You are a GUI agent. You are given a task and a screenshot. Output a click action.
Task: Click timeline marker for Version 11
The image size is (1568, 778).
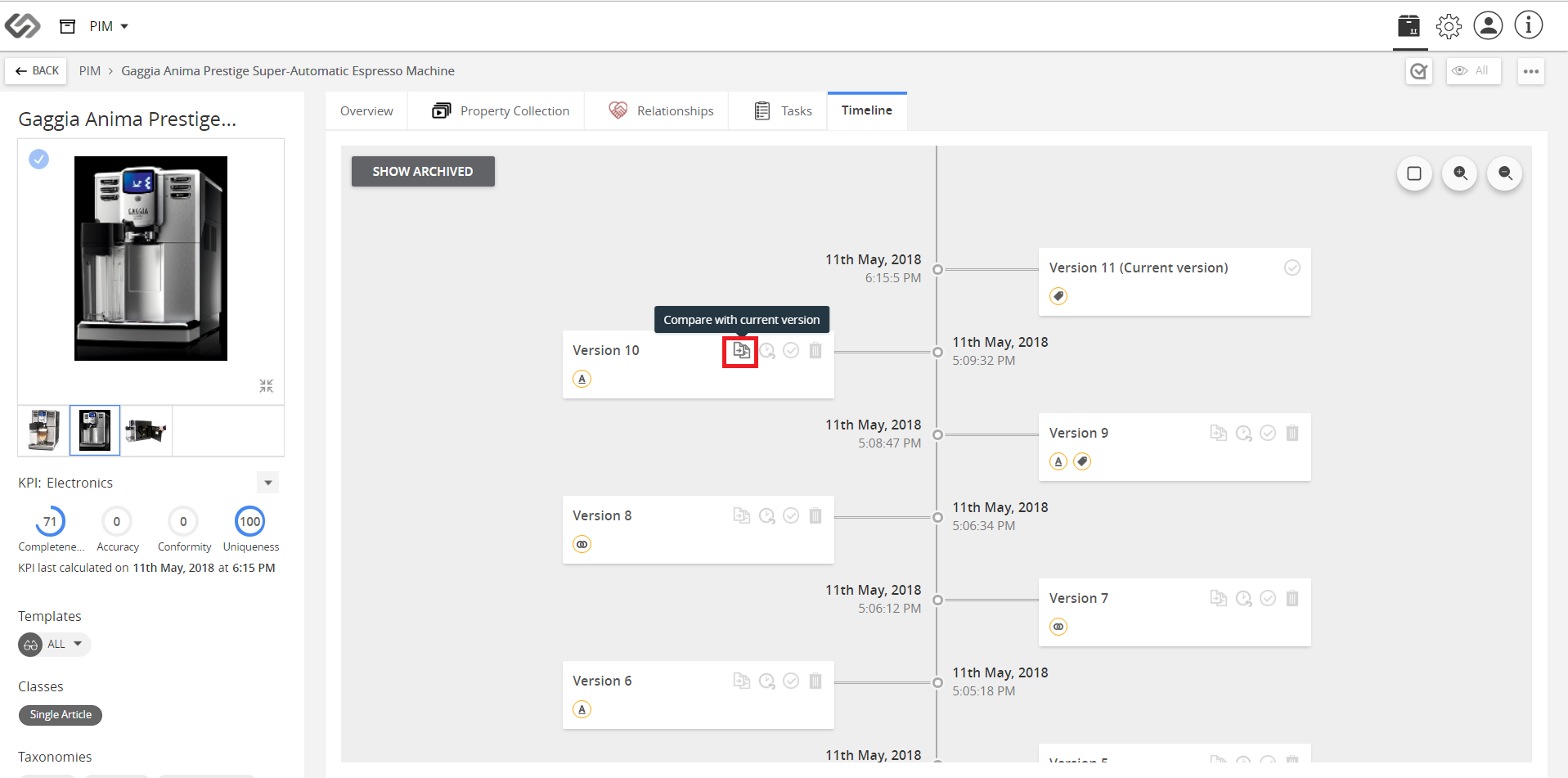click(x=937, y=269)
